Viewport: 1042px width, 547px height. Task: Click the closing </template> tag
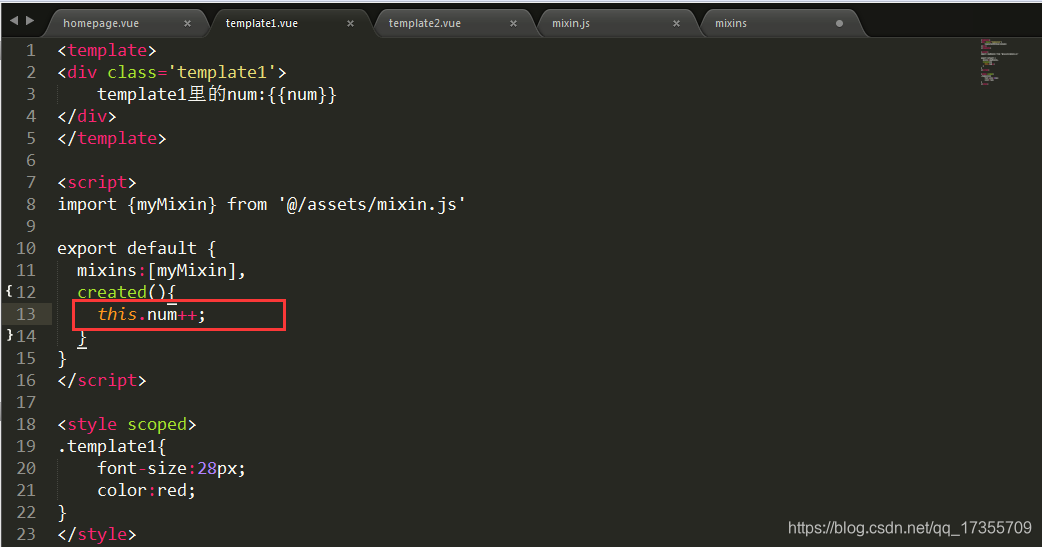[112, 138]
